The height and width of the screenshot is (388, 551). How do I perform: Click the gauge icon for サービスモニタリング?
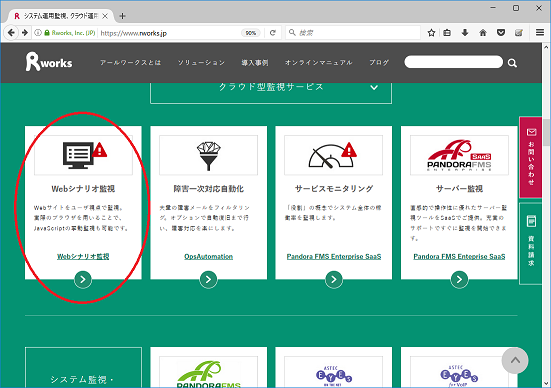point(332,155)
